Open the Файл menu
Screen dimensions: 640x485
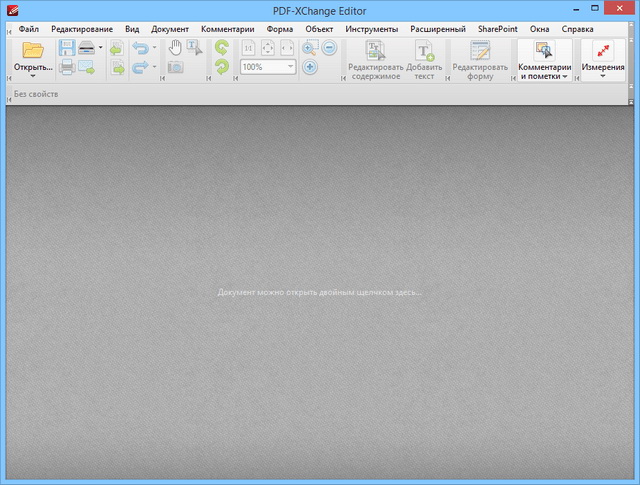29,29
